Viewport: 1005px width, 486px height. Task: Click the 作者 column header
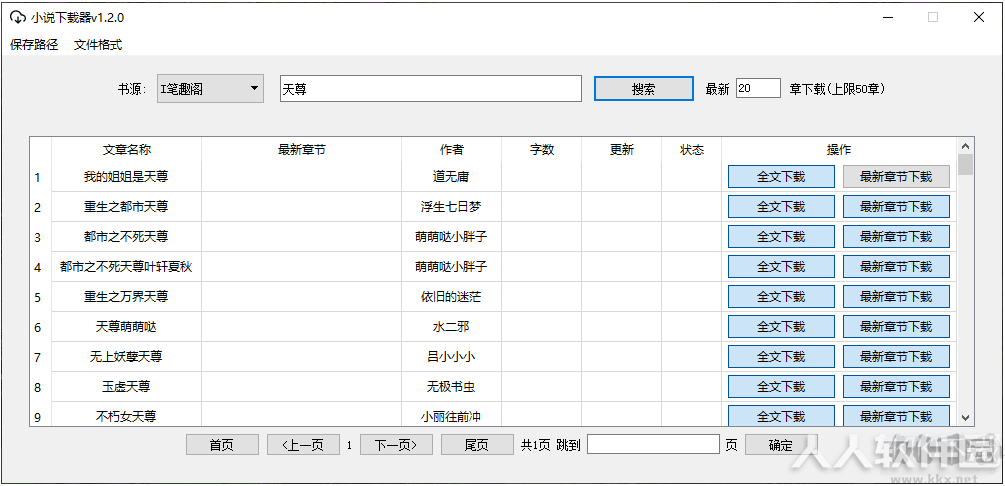click(452, 149)
